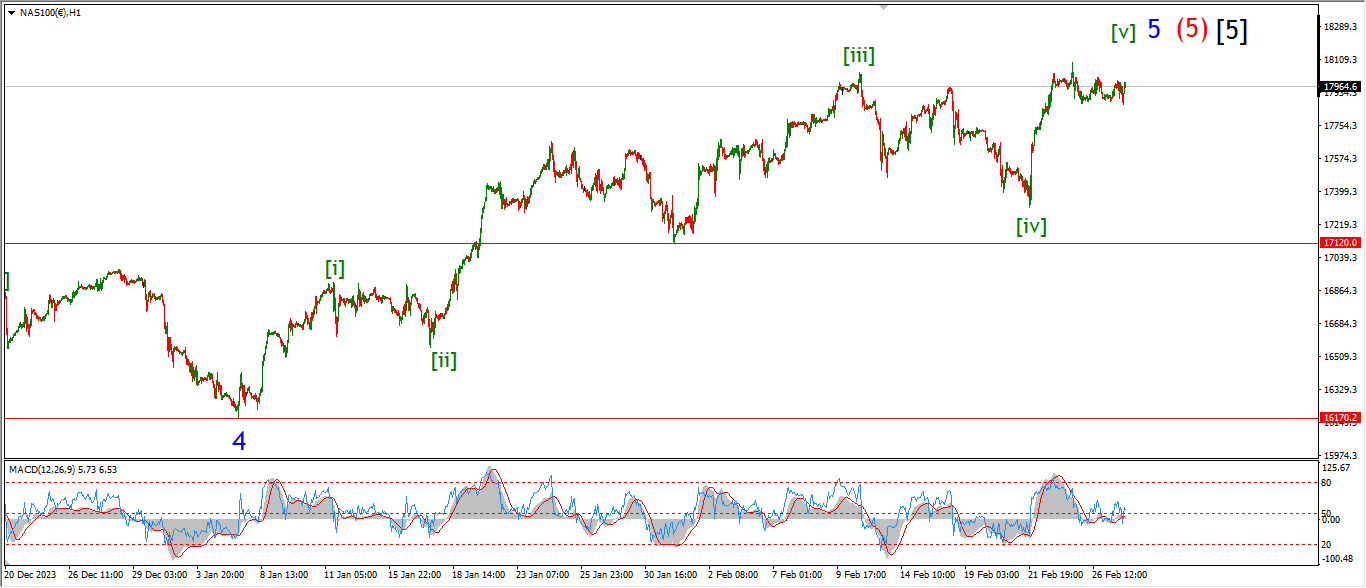Click the green [v] wave label
Image resolution: width=1366 pixels, height=588 pixels.
[1123, 32]
